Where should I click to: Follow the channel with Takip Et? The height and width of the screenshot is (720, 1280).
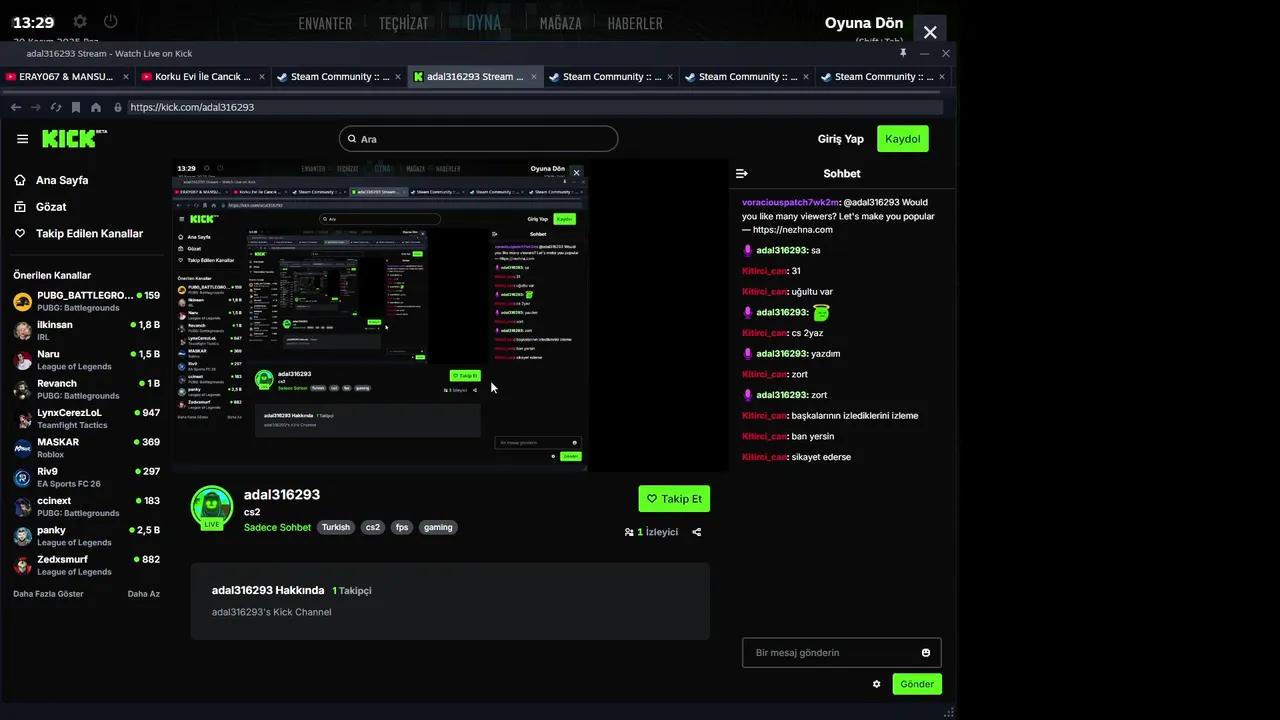point(674,499)
